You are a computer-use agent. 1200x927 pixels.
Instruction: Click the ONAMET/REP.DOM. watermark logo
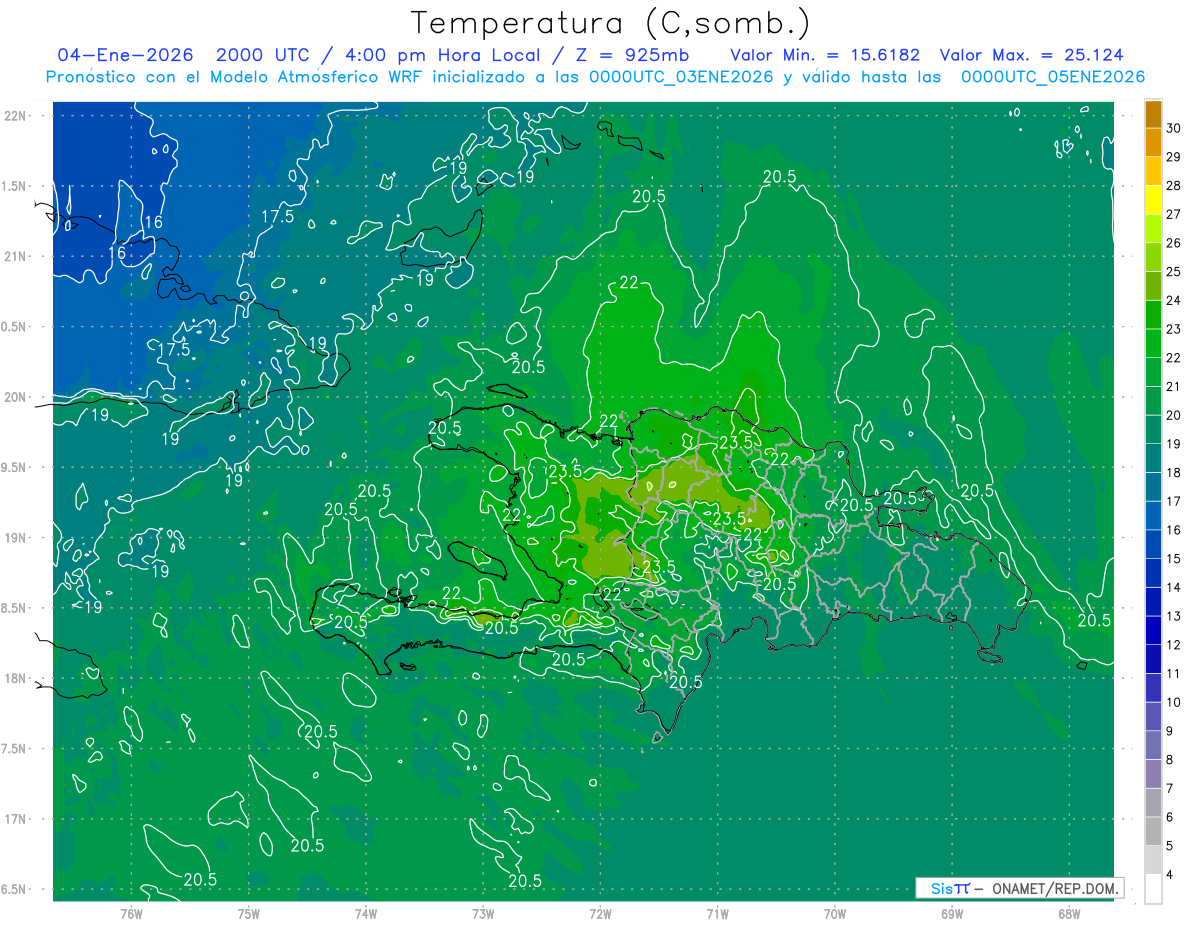[x=1020, y=888]
